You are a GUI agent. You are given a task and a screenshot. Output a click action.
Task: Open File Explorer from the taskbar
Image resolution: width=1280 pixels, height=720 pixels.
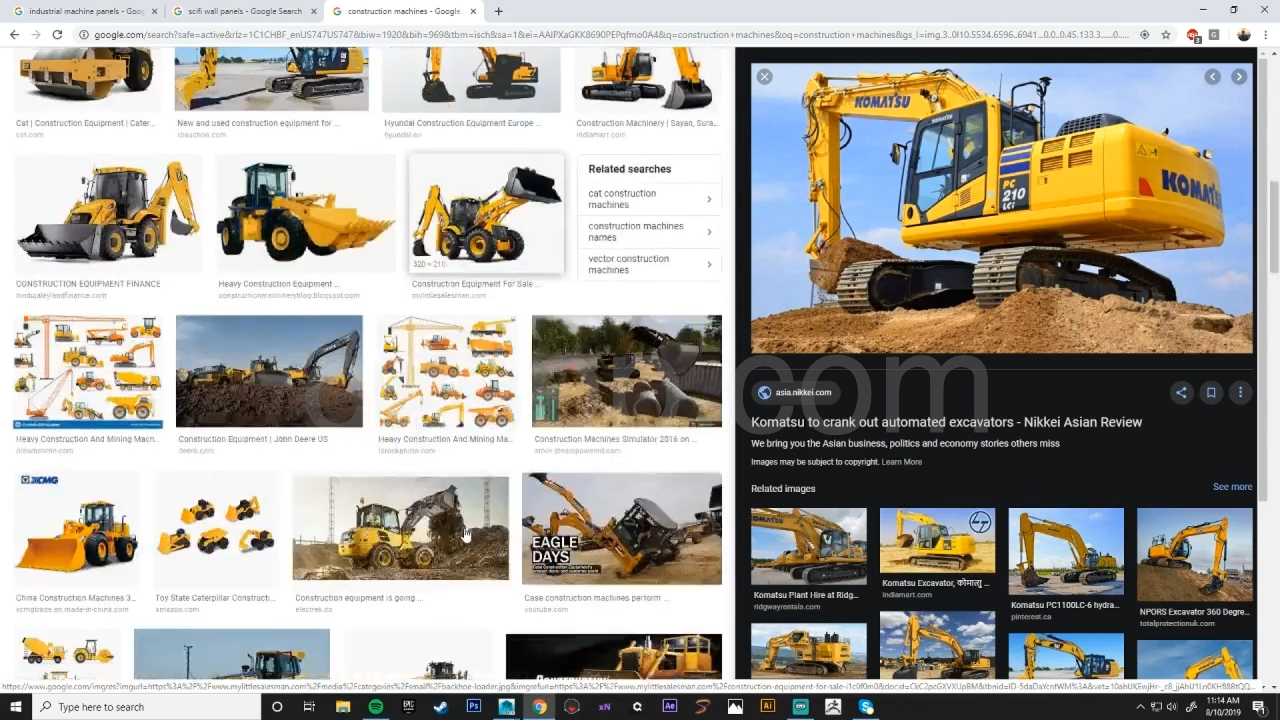343,707
